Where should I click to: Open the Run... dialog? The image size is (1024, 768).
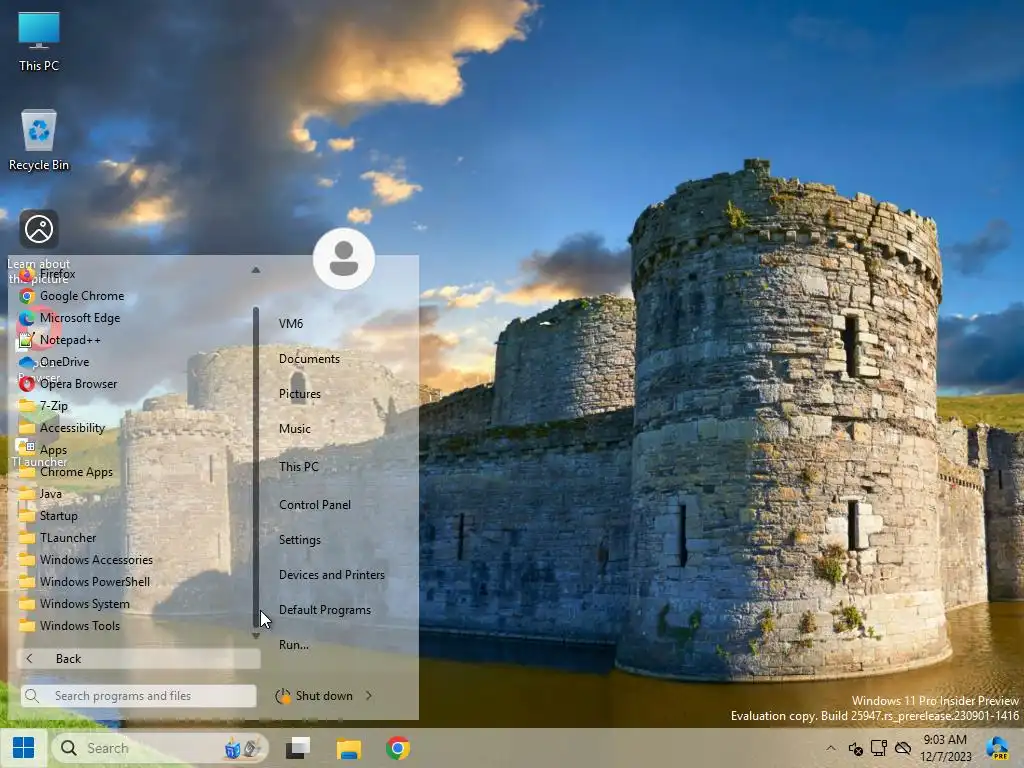coord(294,645)
